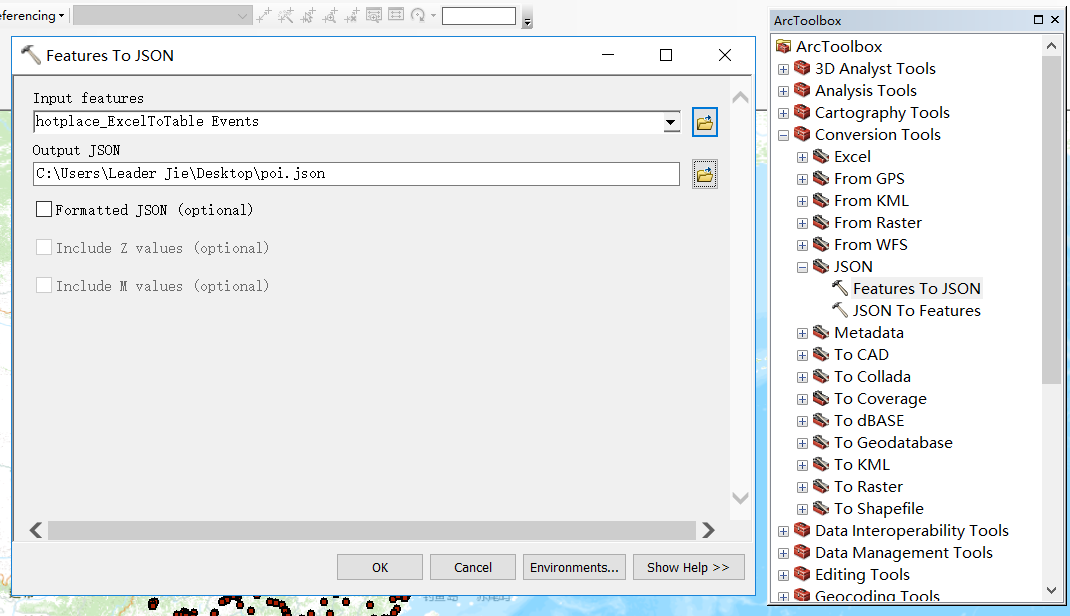The width and height of the screenshot is (1070, 616).
Task: Expand the From GPS toolset
Action: coord(802,179)
